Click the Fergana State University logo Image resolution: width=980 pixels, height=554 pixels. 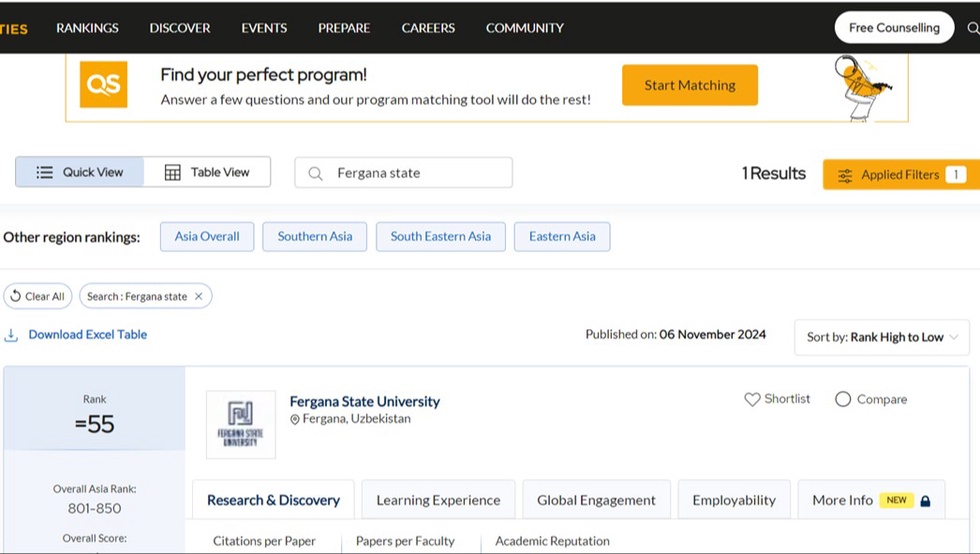[x=240, y=424]
